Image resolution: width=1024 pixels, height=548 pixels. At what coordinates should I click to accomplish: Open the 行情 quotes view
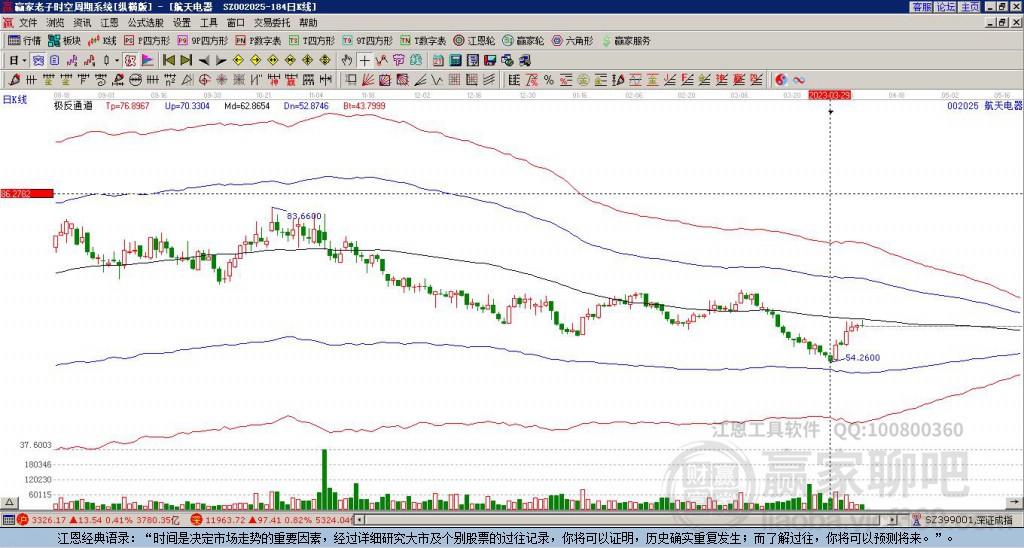click(x=24, y=40)
